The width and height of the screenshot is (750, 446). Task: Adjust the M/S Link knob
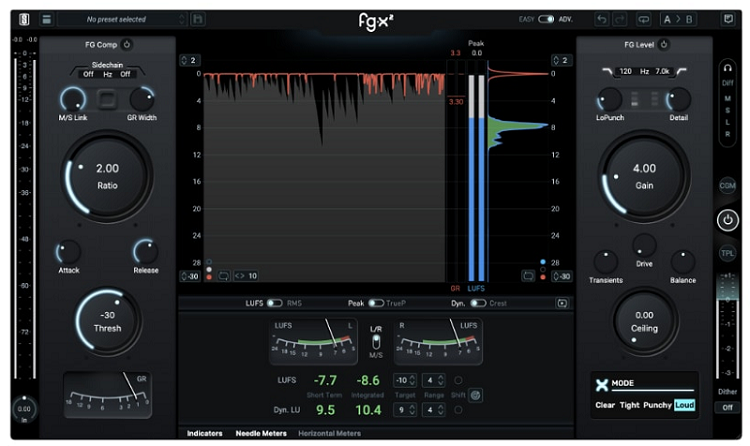pyautogui.click(x=73, y=100)
